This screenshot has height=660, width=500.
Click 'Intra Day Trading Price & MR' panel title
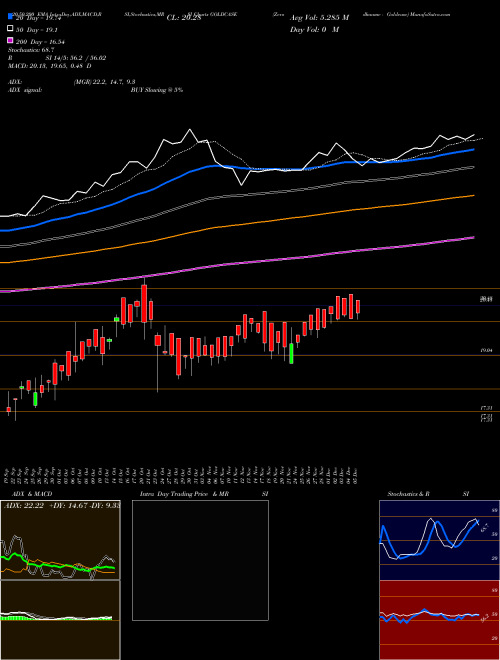[x=184, y=494]
